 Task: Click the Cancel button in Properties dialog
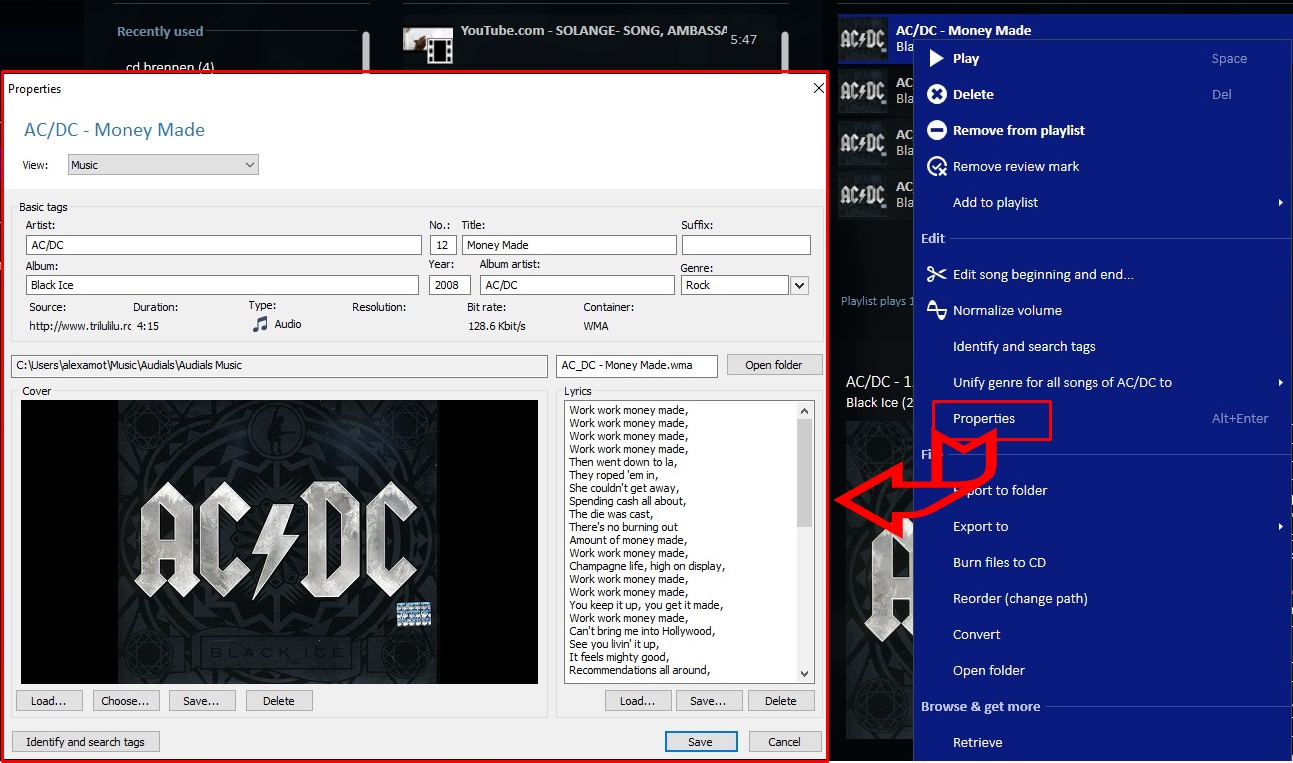785,742
